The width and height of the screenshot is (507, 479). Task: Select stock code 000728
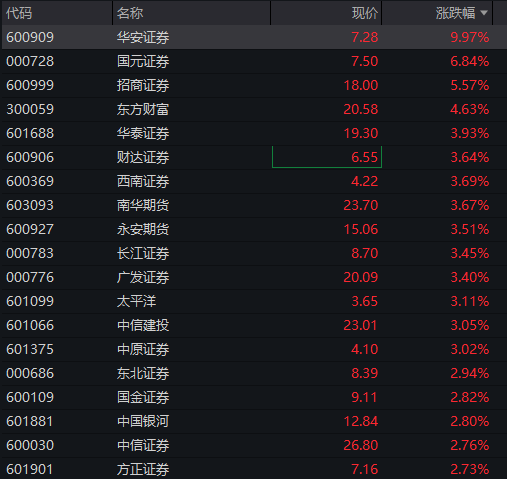(x=30, y=61)
